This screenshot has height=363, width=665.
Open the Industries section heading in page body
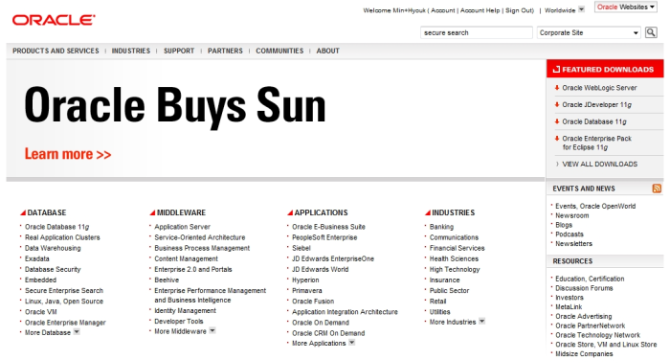click(x=453, y=212)
